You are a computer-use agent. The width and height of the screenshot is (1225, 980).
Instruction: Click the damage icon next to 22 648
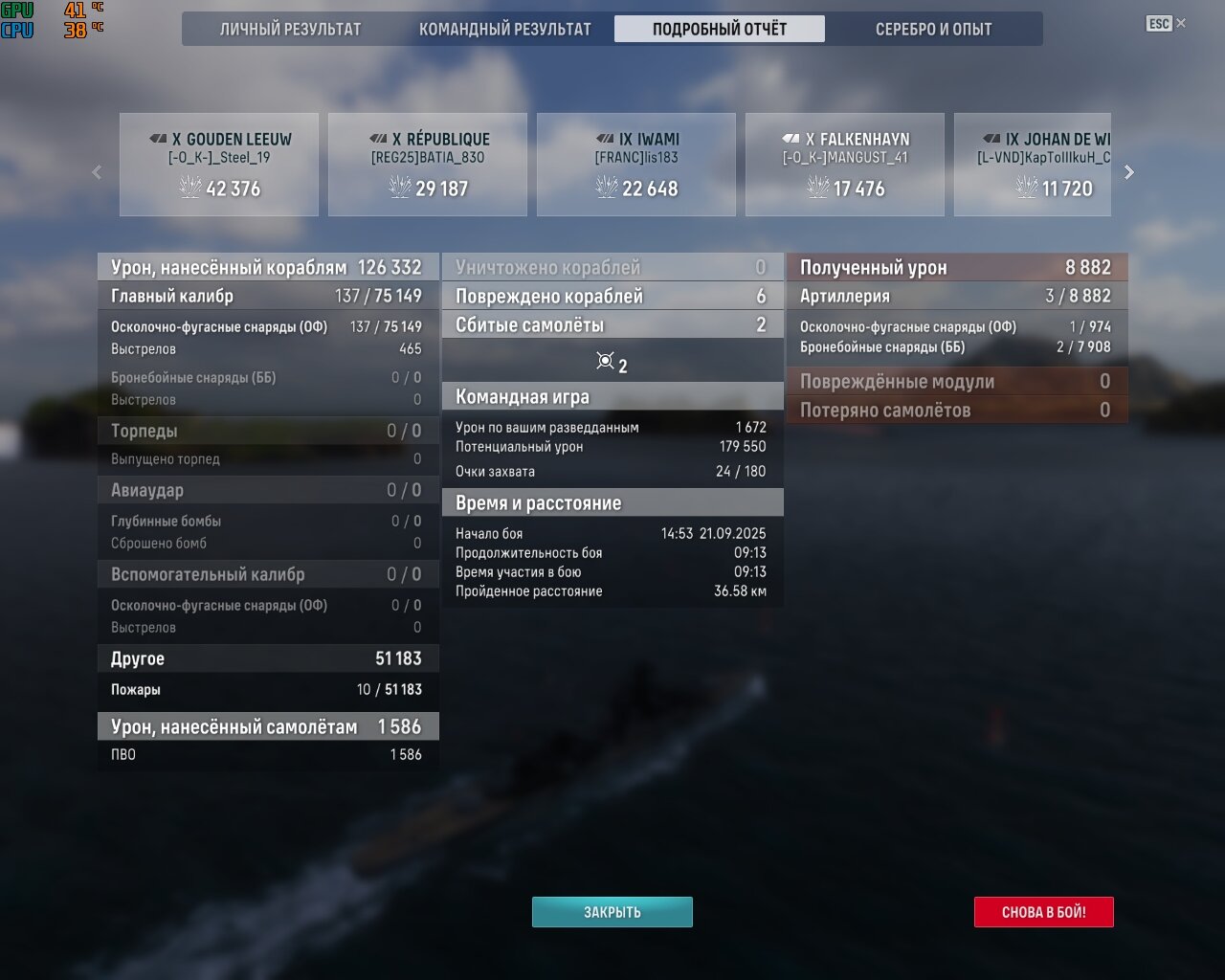click(607, 187)
